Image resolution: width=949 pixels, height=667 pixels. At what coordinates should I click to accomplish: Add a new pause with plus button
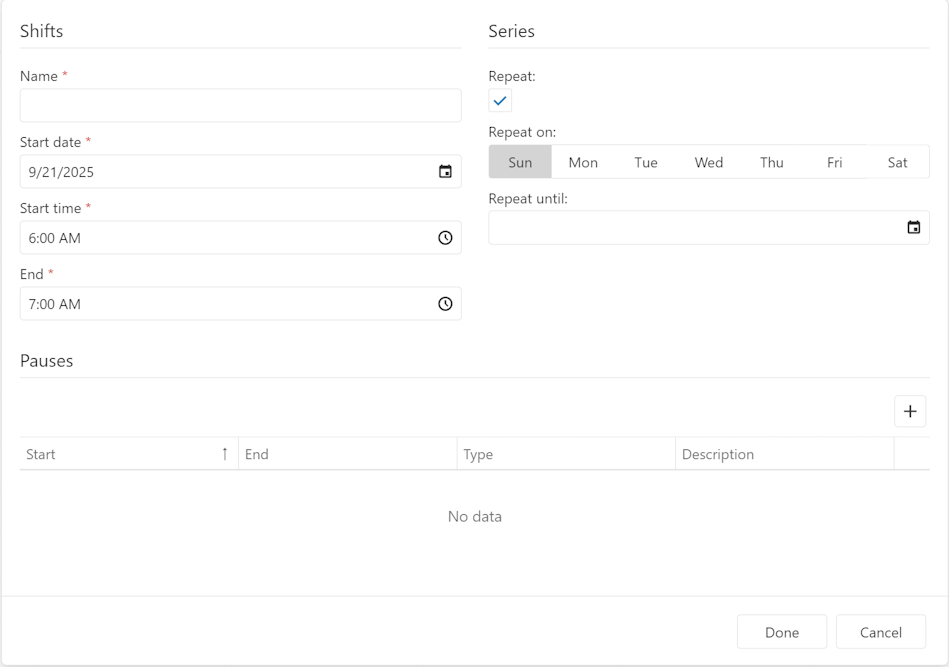[909, 411]
